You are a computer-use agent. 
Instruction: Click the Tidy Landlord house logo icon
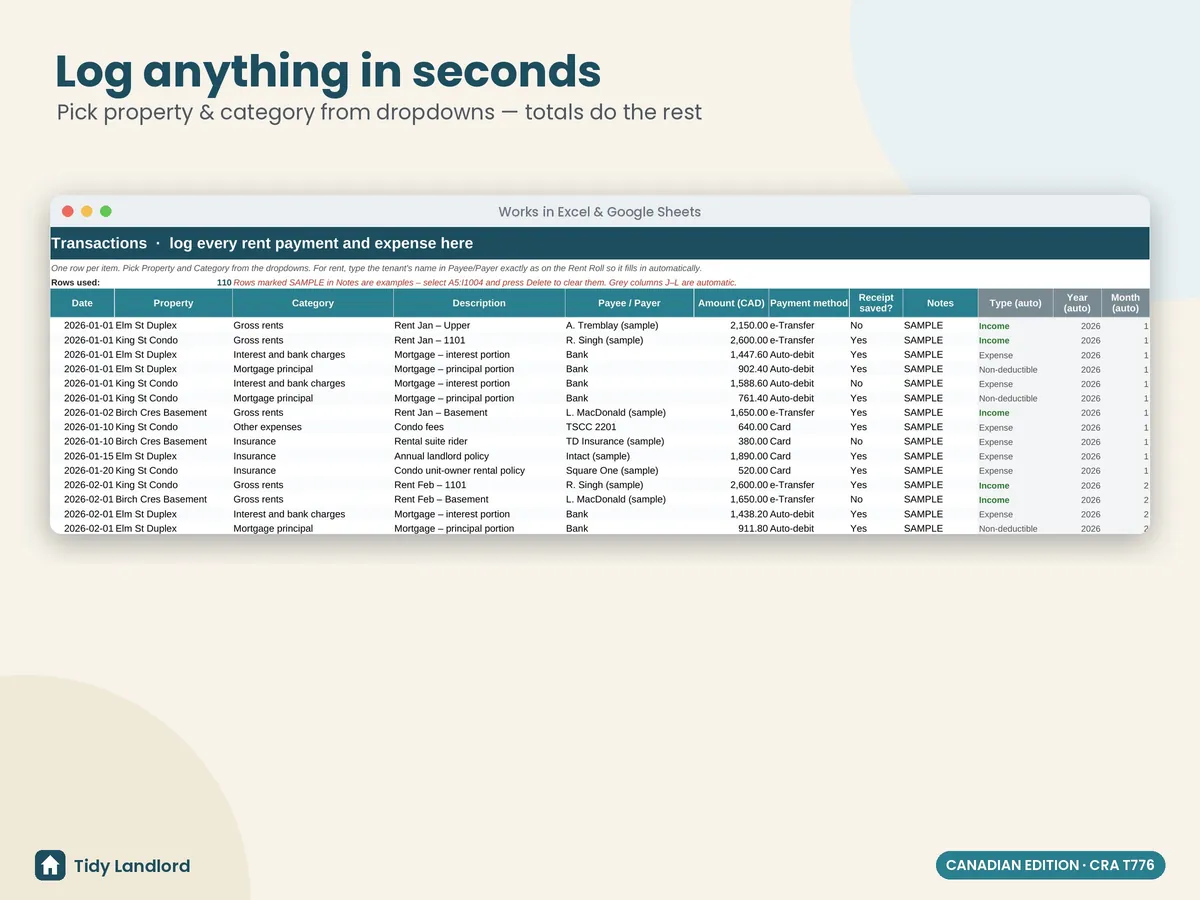50,866
